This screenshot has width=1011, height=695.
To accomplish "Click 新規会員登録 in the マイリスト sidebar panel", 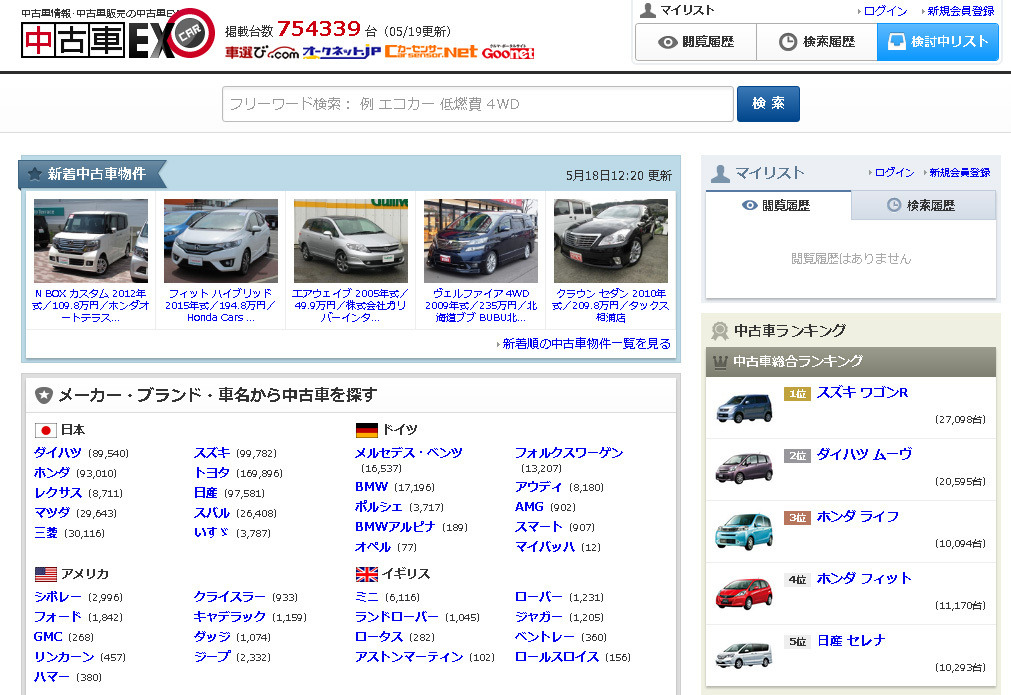I will point(959,173).
